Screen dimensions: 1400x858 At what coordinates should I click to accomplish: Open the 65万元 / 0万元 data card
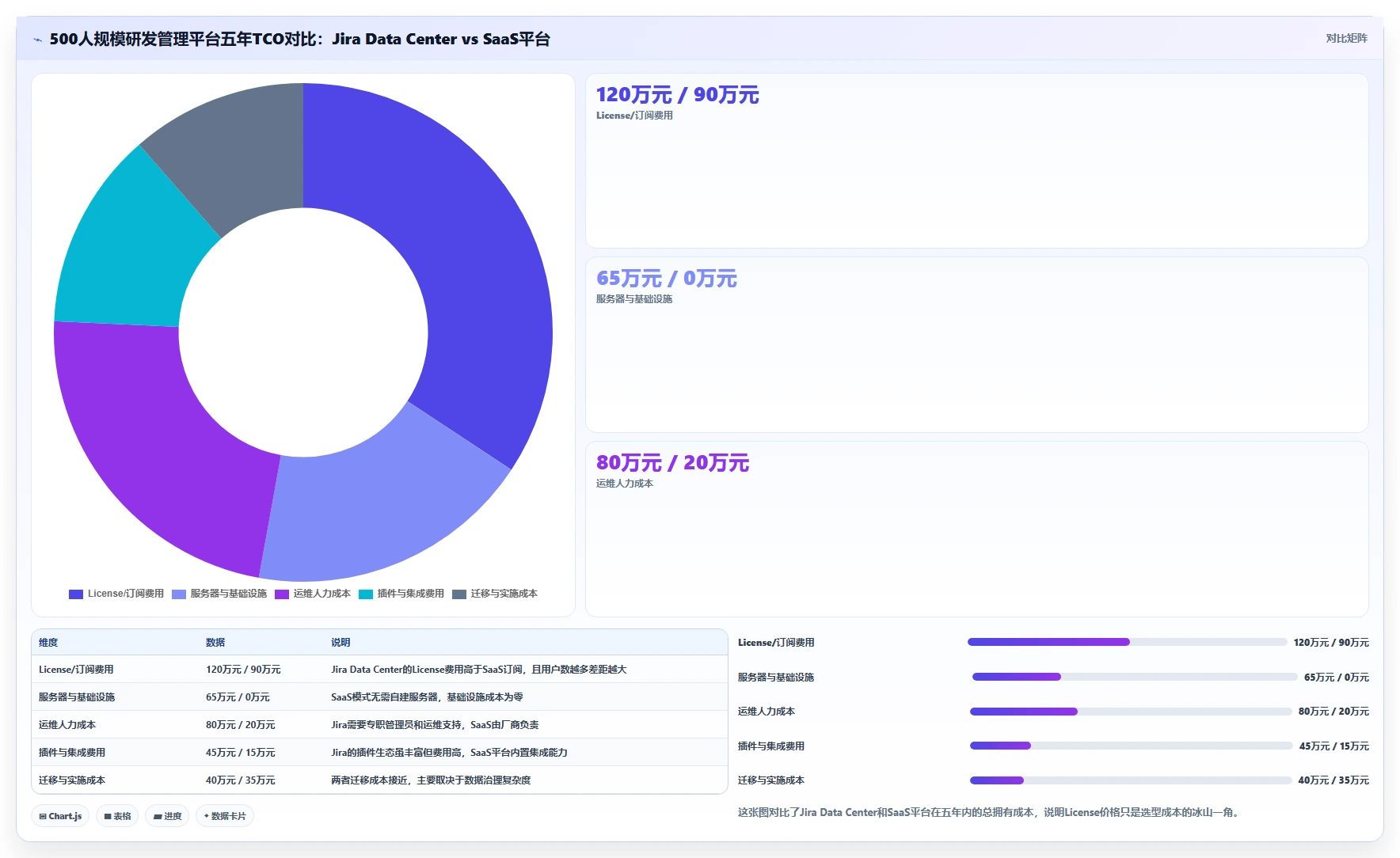pos(976,344)
